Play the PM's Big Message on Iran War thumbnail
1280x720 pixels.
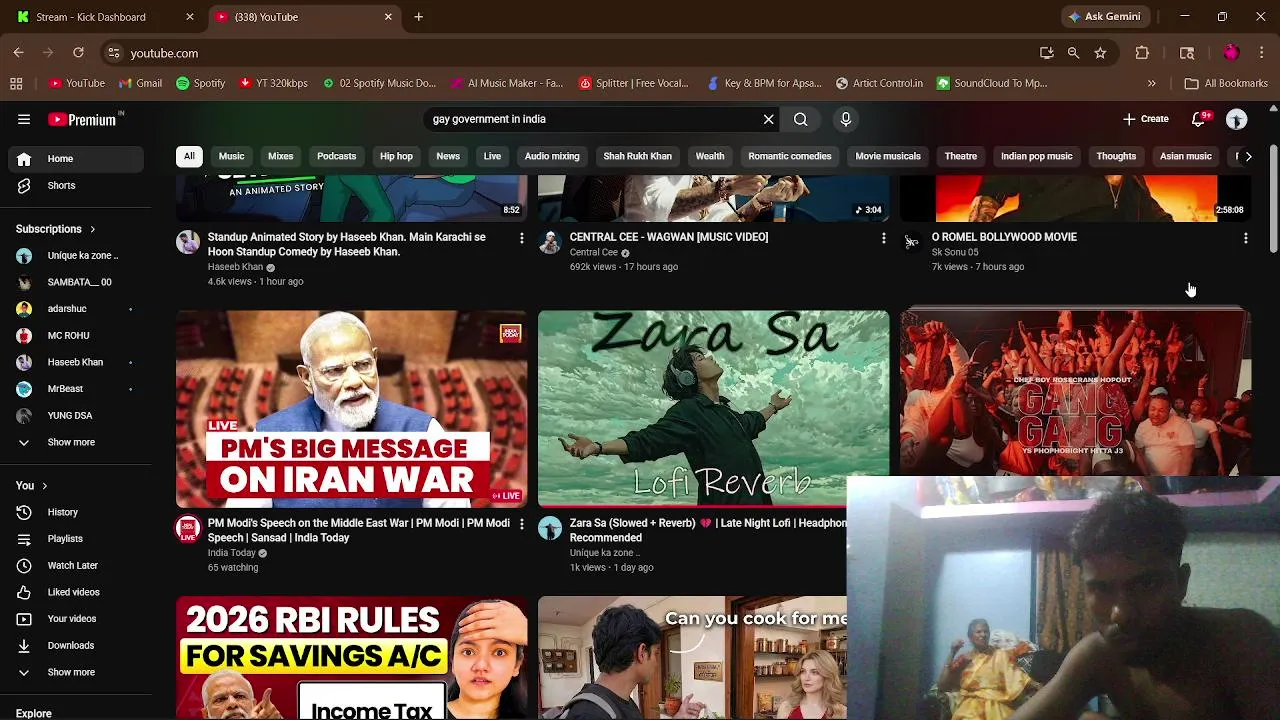(351, 409)
